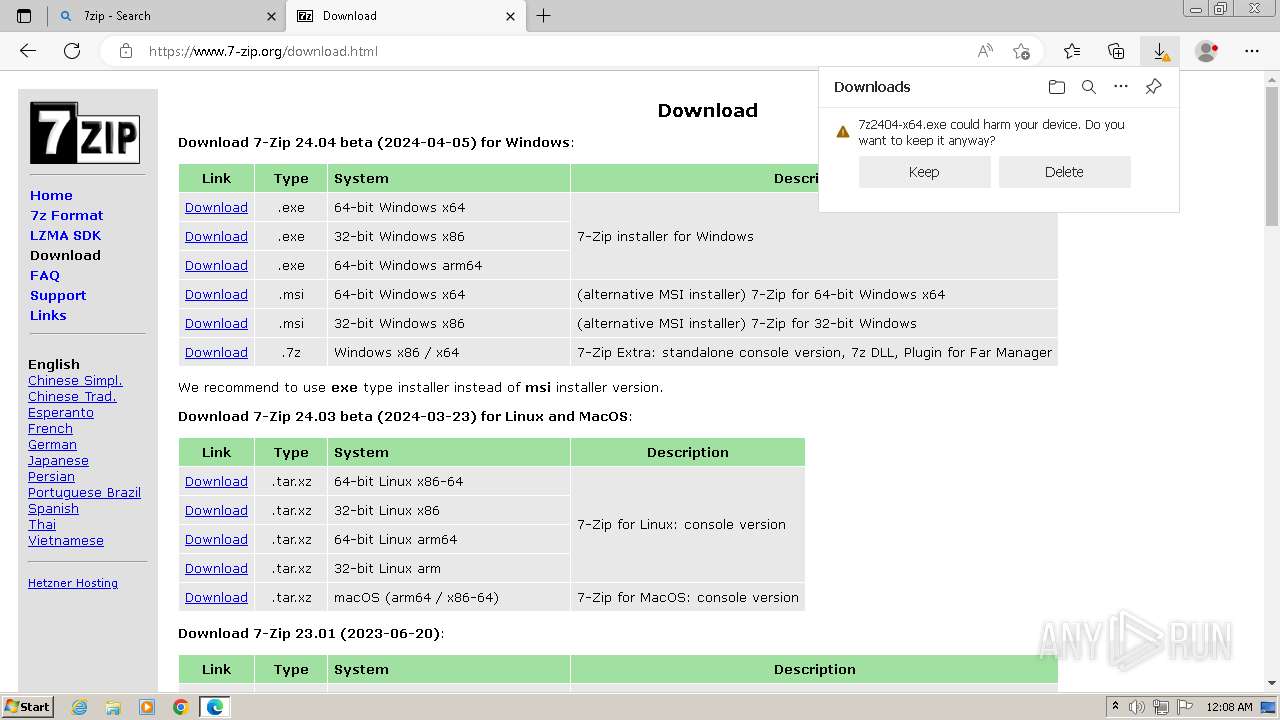Open Support sidebar link
Screen dimensions: 1280x720
pyautogui.click(x=58, y=295)
